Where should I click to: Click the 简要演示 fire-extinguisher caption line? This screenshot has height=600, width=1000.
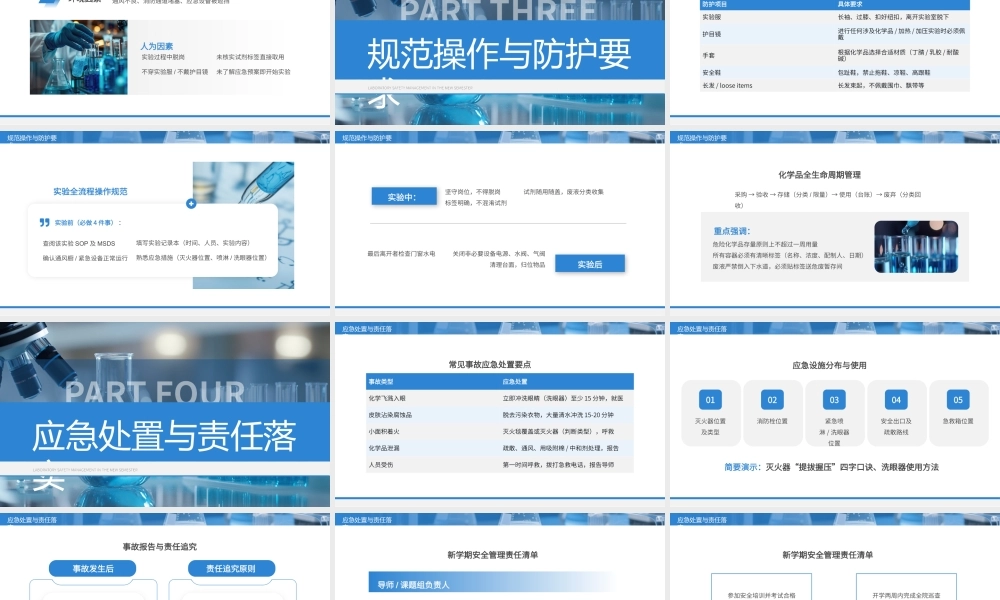(832, 467)
